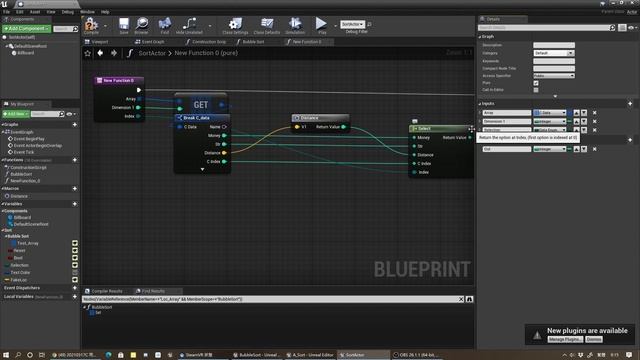Screen dimensions: 640x360
Task: Click the Browse toolbar icon
Action: tap(142, 26)
